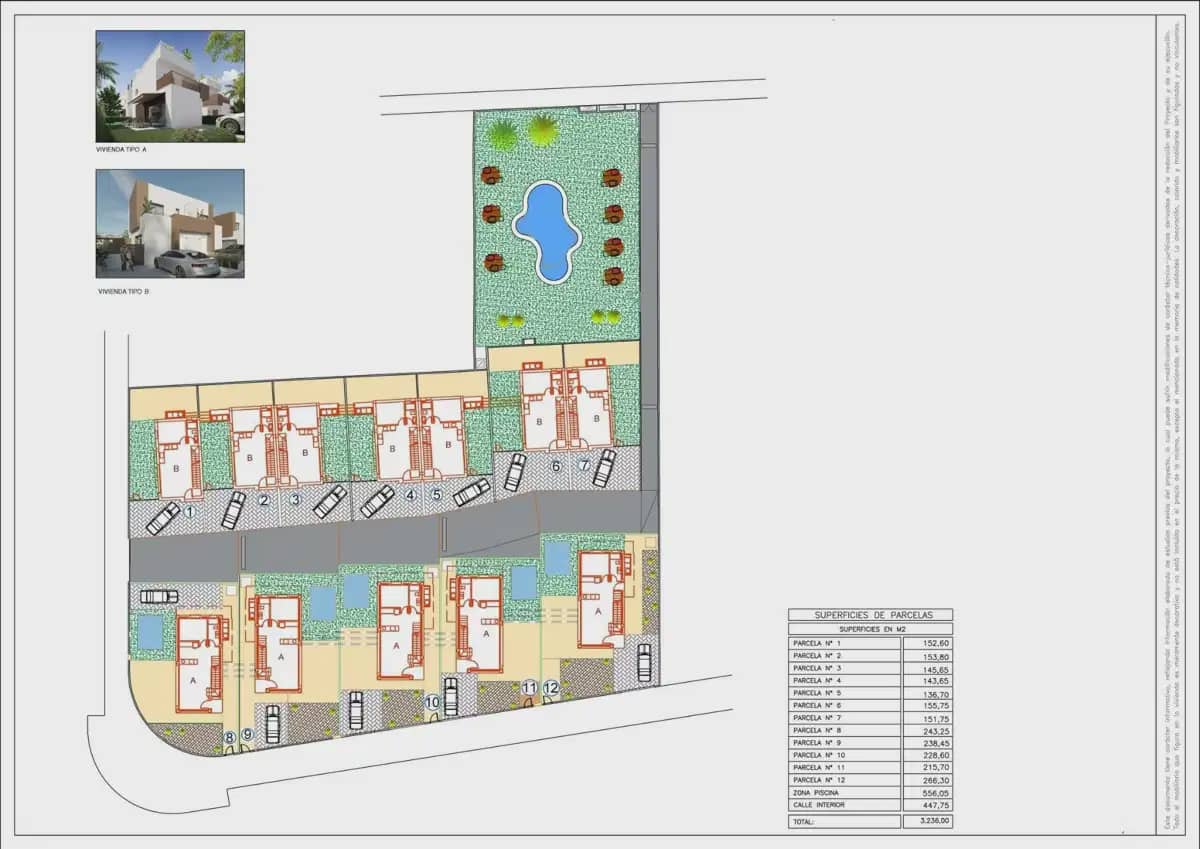Click the plot 8 number marker

point(230,738)
